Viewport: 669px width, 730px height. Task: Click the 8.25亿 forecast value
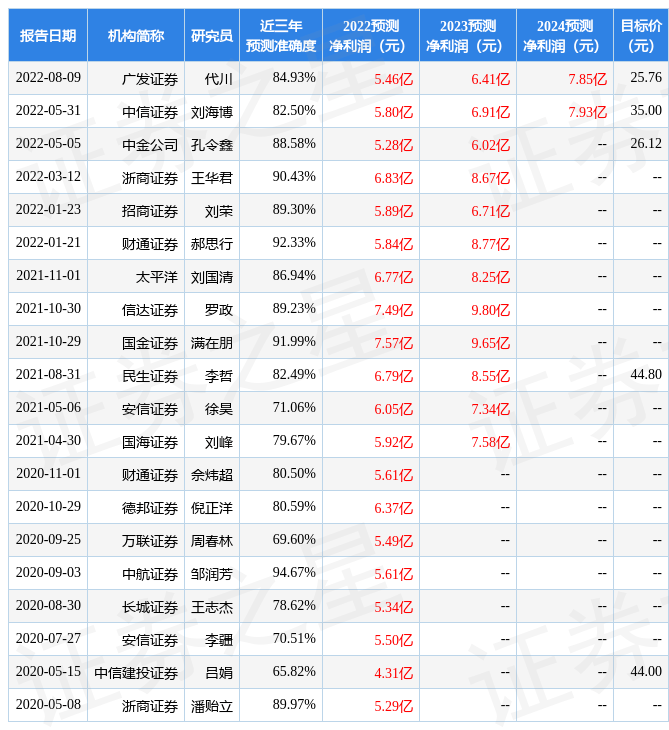point(491,277)
